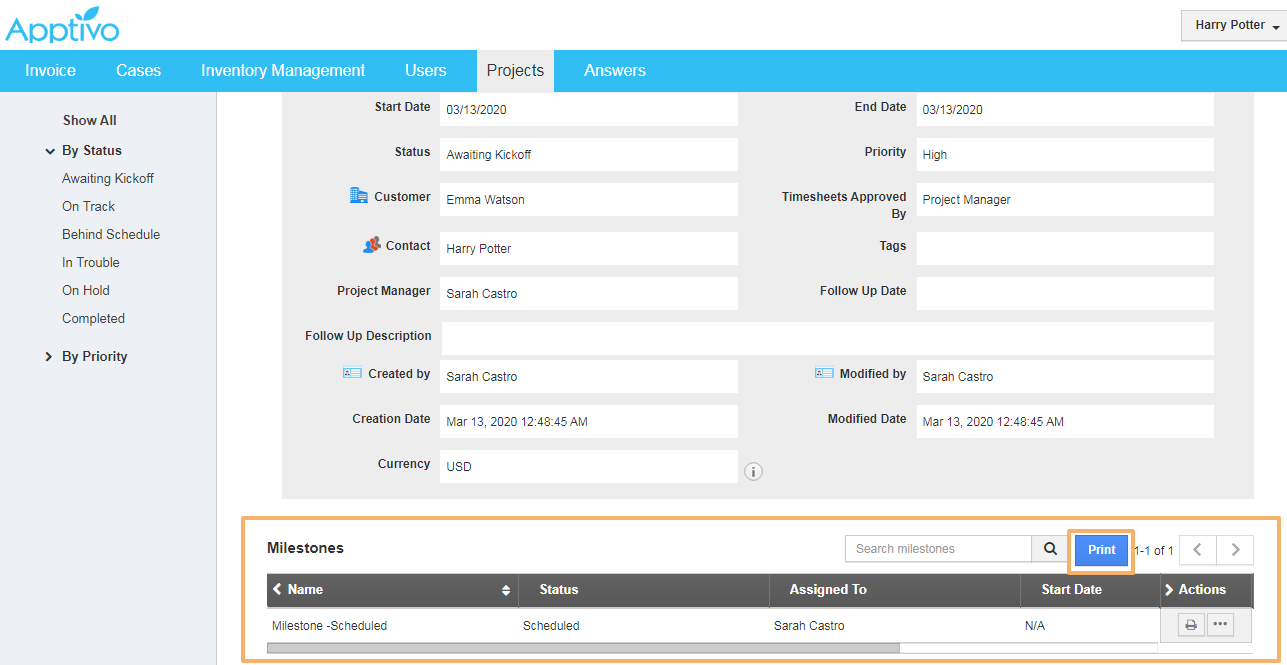Click the Search milestones input field

(x=938, y=549)
